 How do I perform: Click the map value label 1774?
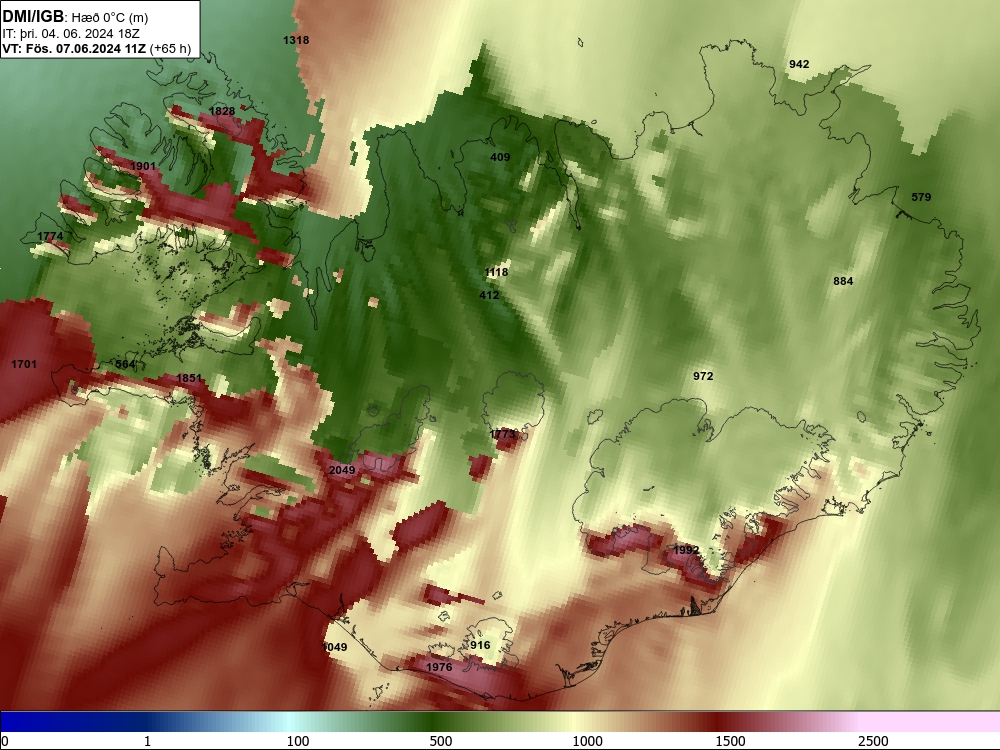coord(50,236)
